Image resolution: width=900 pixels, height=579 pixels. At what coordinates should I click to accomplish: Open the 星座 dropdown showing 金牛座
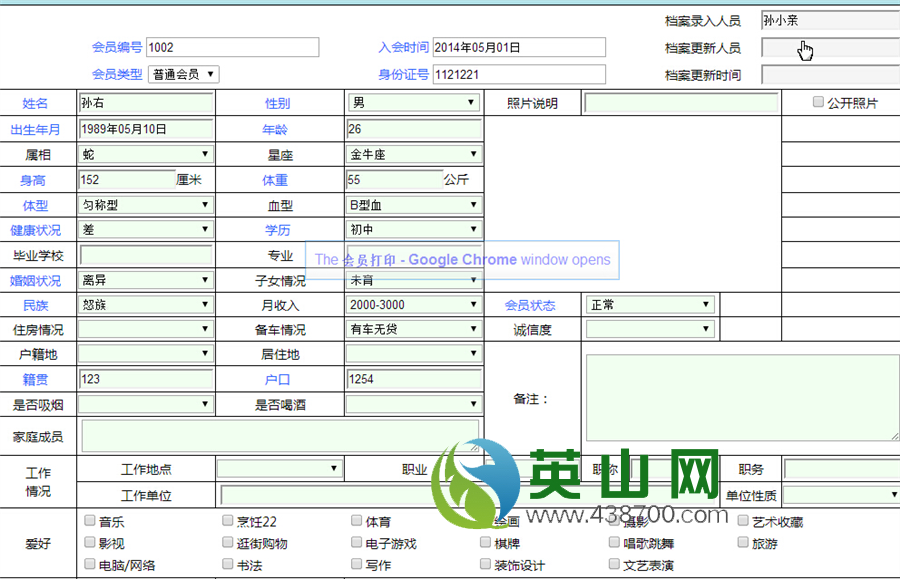413,155
